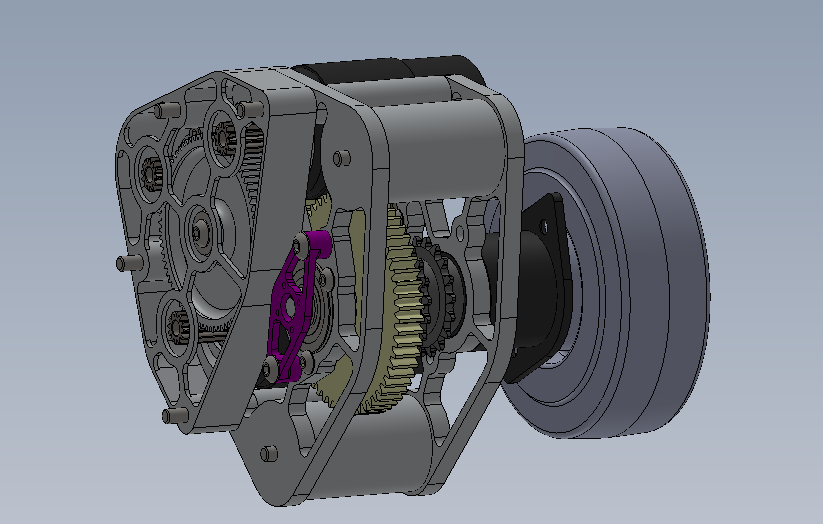
Task: Select the top screw on middle plate
Action: point(342,157)
